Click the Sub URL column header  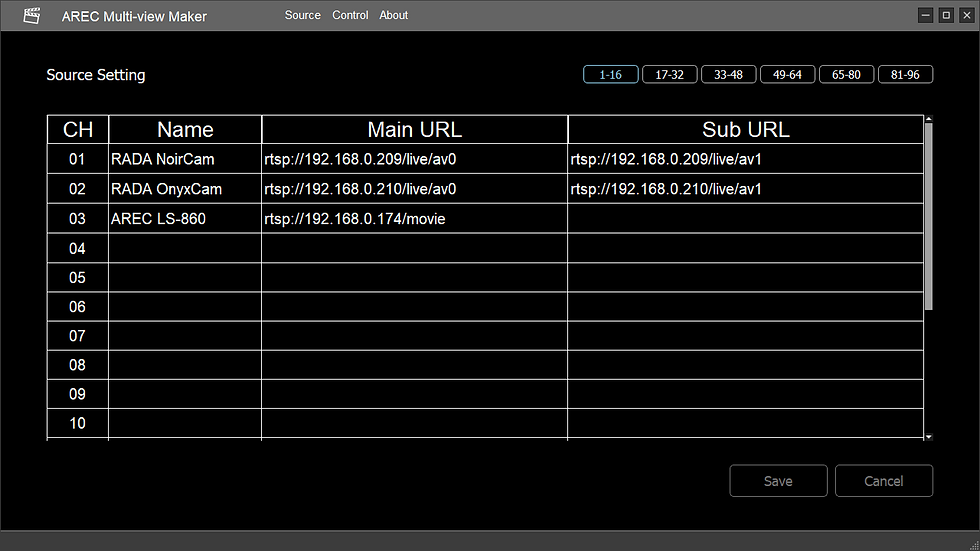point(746,129)
